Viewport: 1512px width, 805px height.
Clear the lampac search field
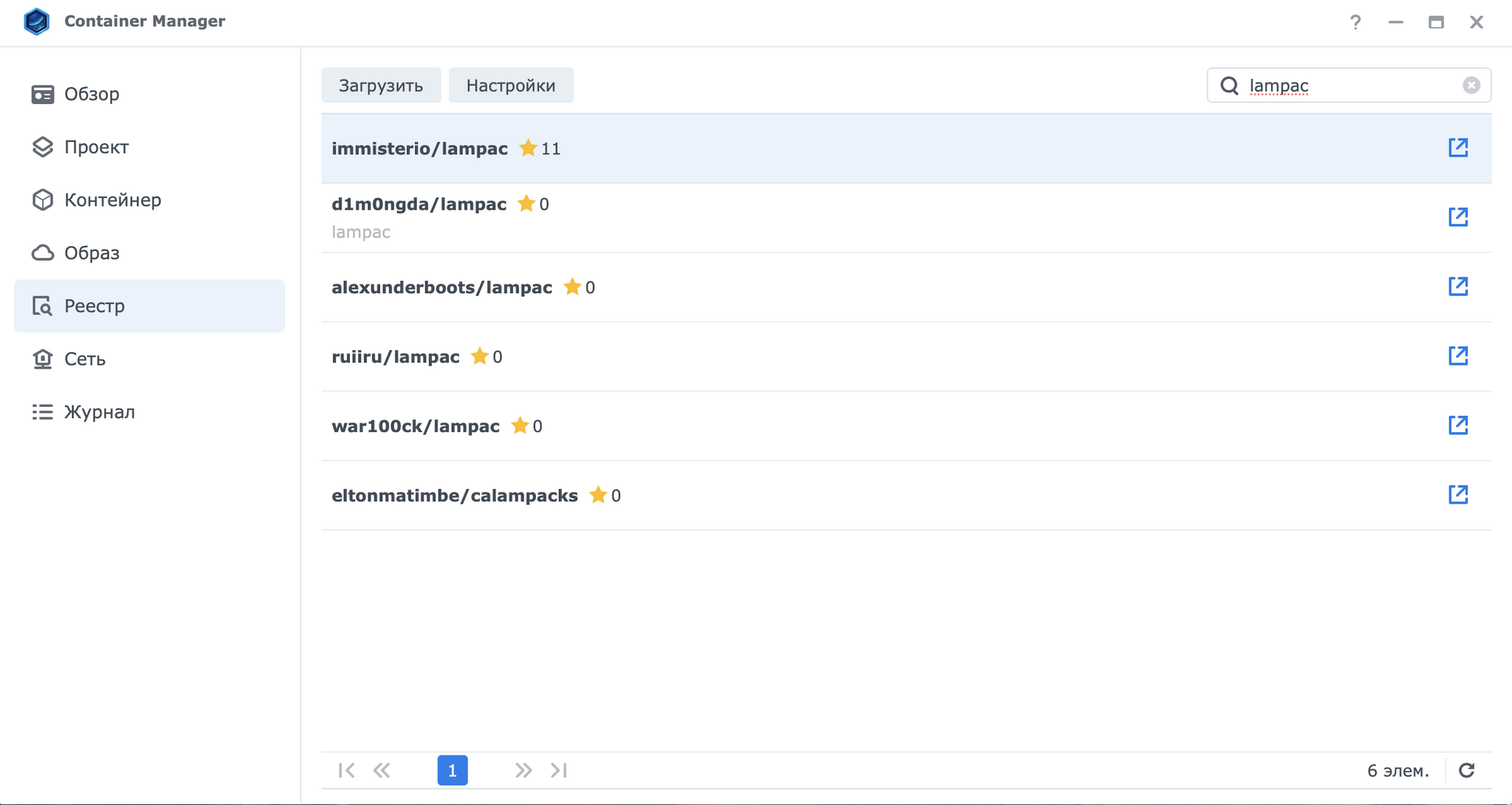coord(1471,86)
